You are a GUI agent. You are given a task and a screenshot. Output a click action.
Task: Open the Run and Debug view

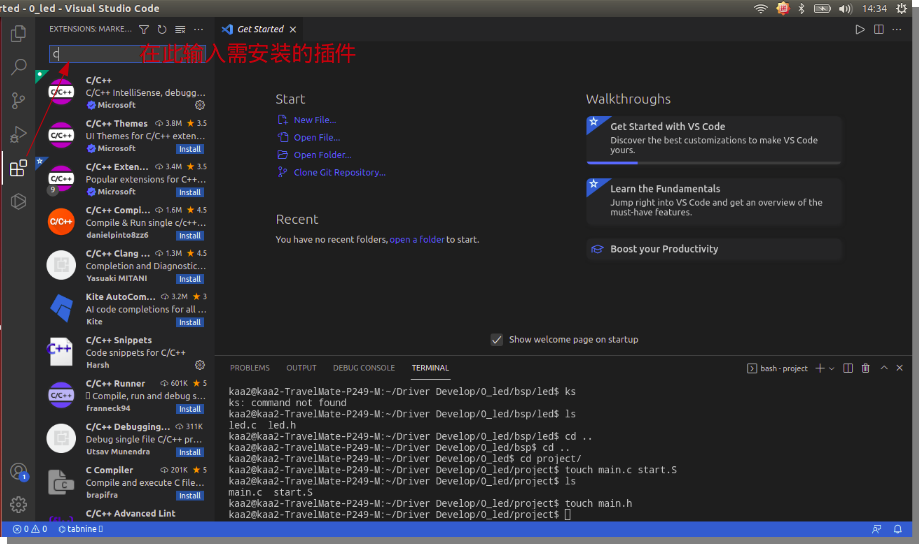click(18, 134)
